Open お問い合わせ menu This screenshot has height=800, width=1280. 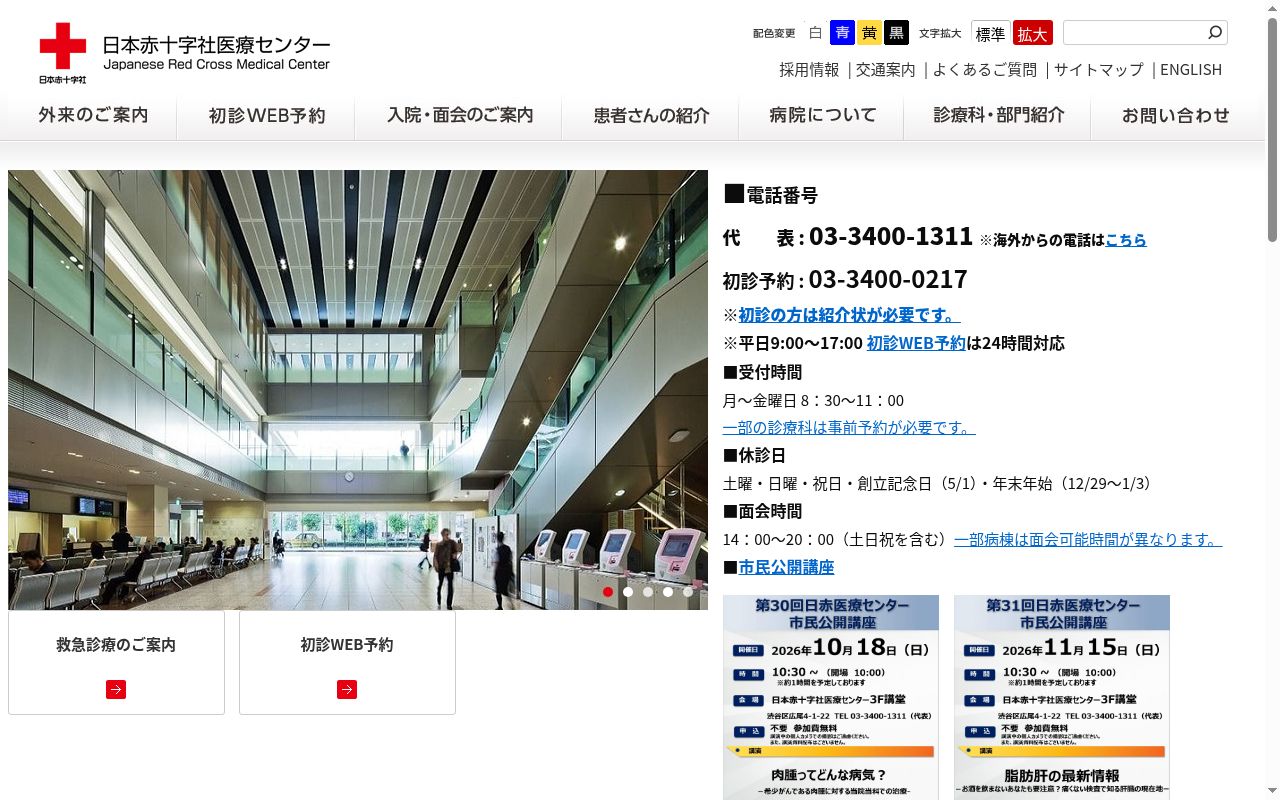pos(1175,116)
